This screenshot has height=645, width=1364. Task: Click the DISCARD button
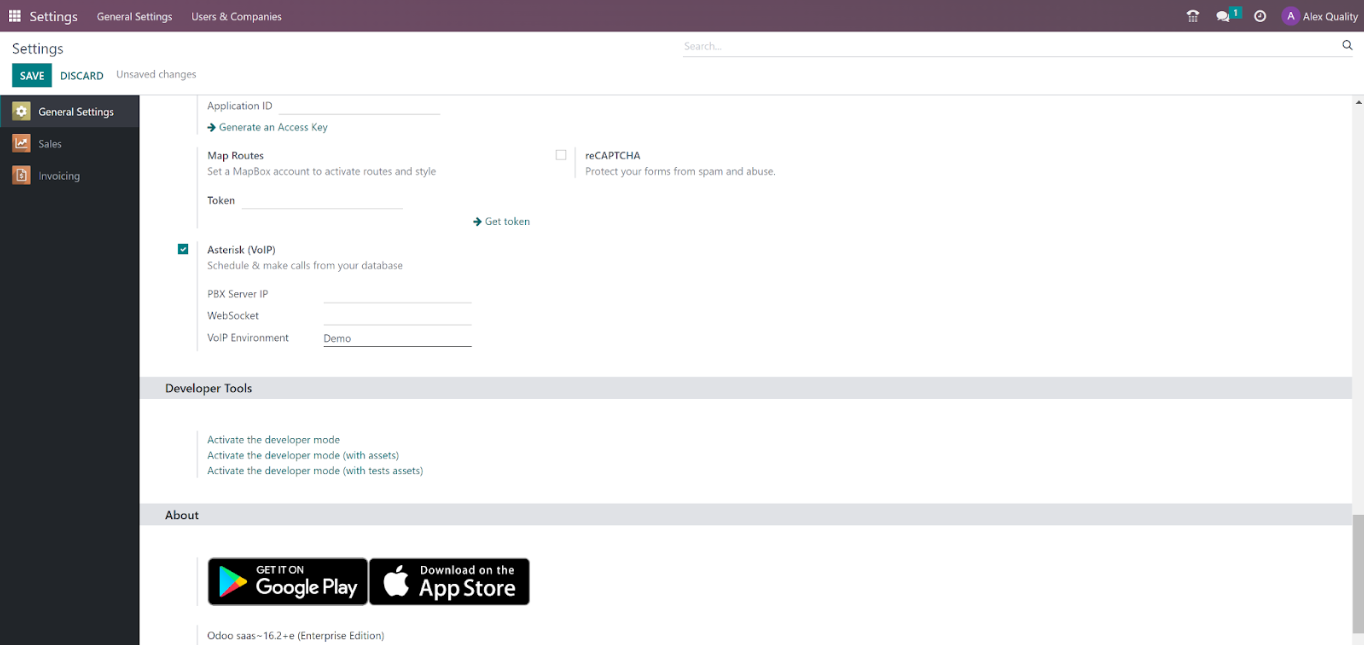click(81, 76)
